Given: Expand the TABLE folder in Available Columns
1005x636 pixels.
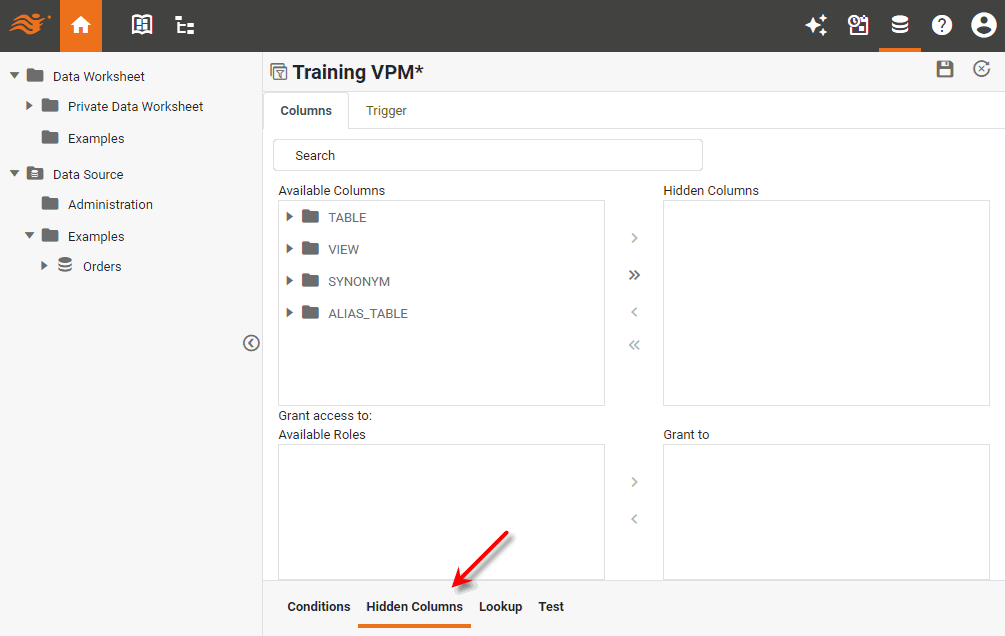Looking at the screenshot, I should pyautogui.click(x=290, y=217).
